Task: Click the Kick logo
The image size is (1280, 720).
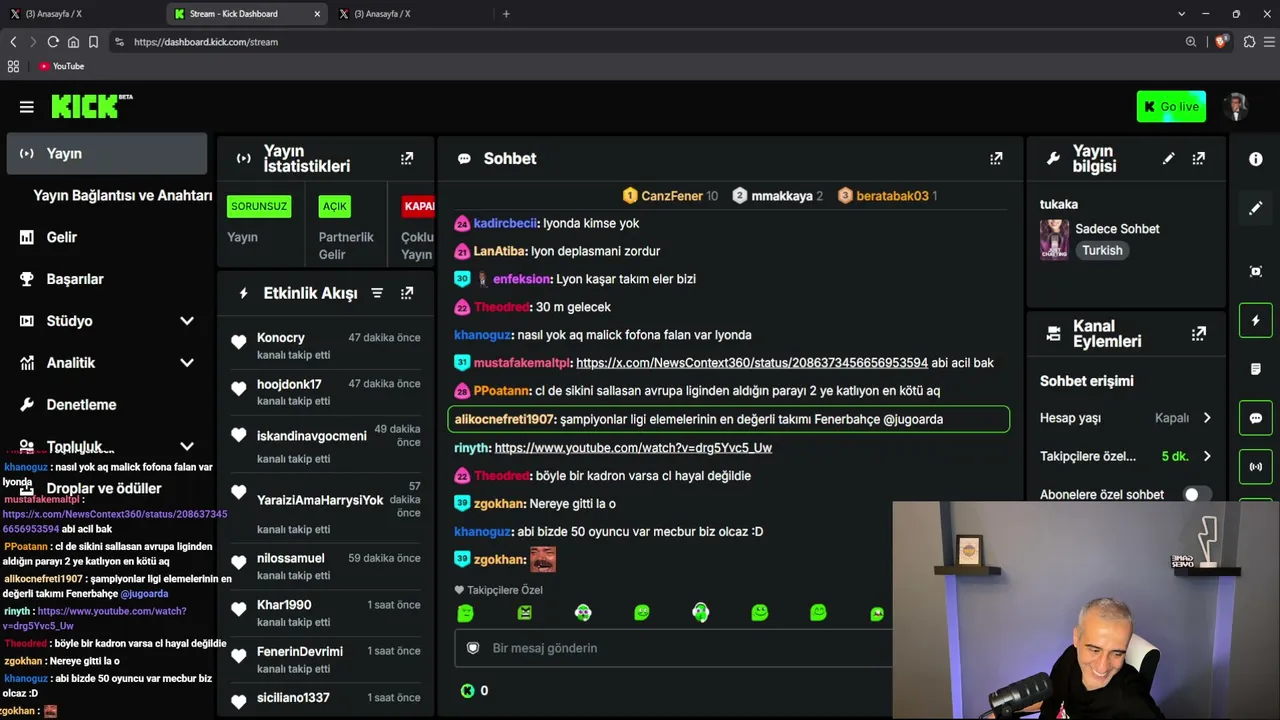Action: click(91, 106)
